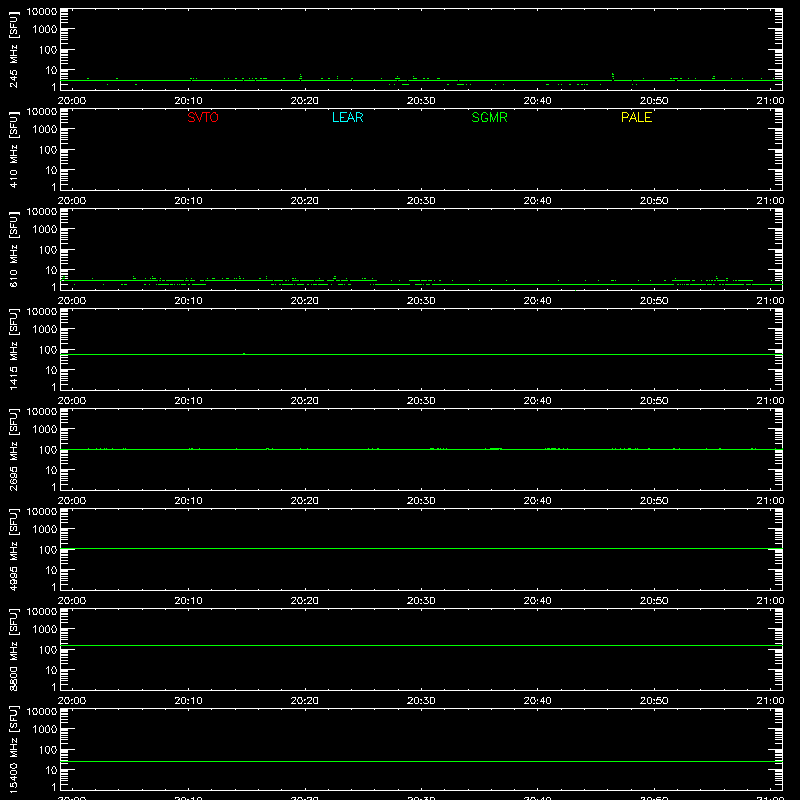Select the 245 MHz [SFU] axis label

(13, 49)
